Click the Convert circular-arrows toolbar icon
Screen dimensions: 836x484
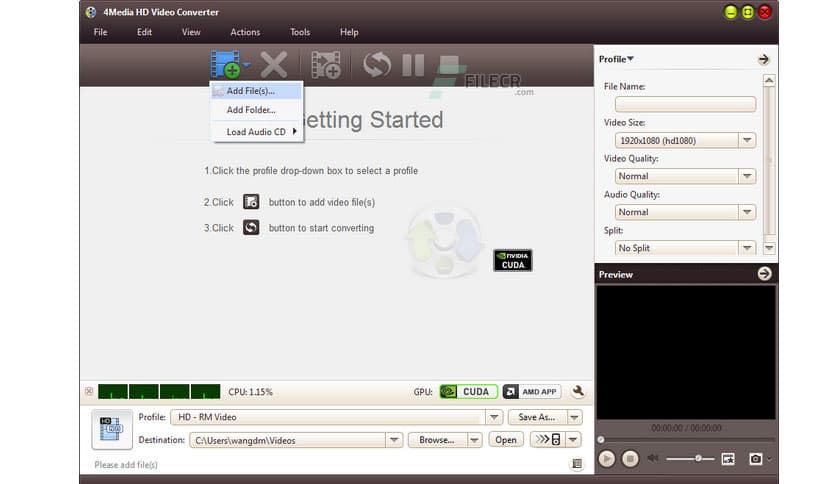tap(376, 64)
